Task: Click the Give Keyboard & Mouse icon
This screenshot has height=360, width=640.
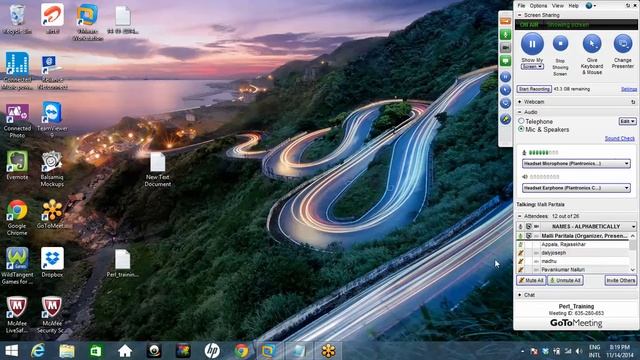Action: [x=592, y=44]
